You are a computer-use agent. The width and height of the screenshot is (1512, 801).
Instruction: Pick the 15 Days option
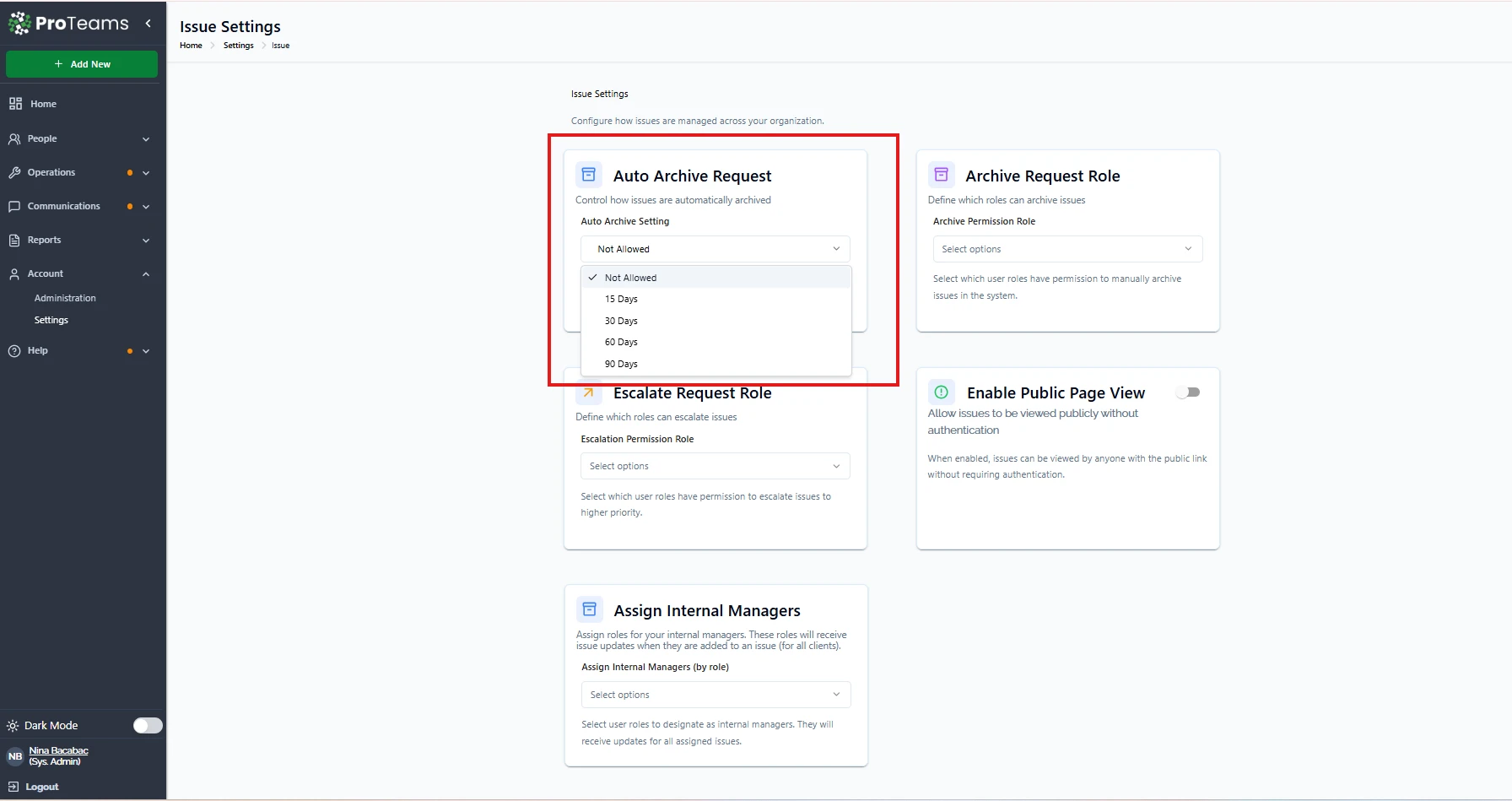(621, 299)
